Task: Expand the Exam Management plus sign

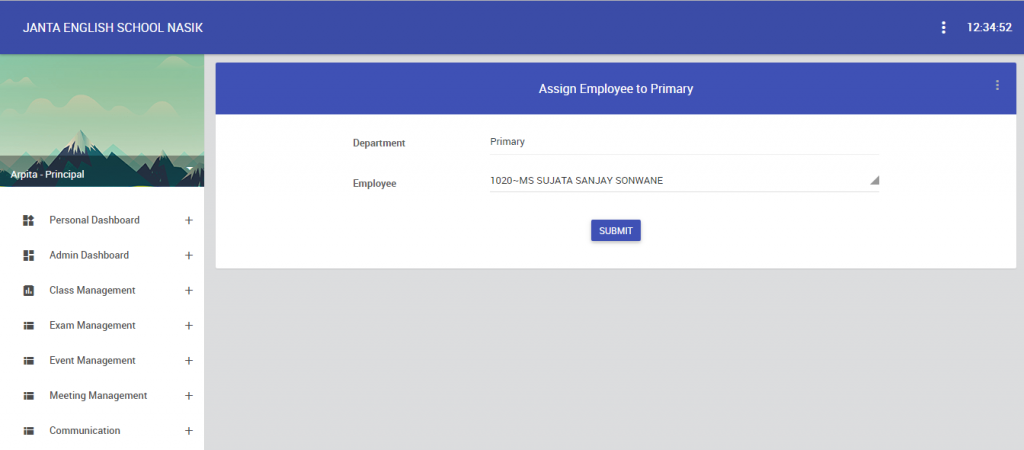Action: [188, 325]
